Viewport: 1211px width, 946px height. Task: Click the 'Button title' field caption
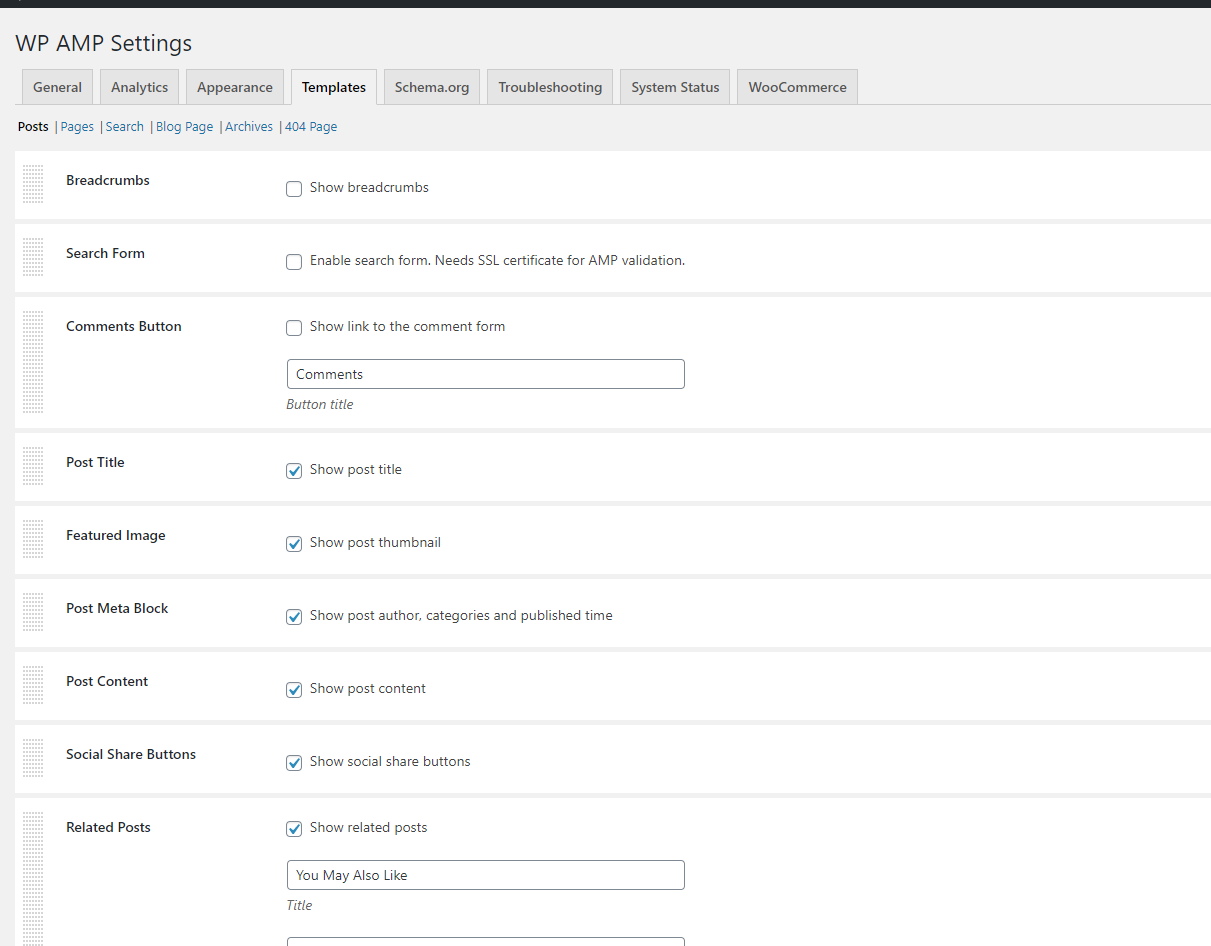(320, 405)
